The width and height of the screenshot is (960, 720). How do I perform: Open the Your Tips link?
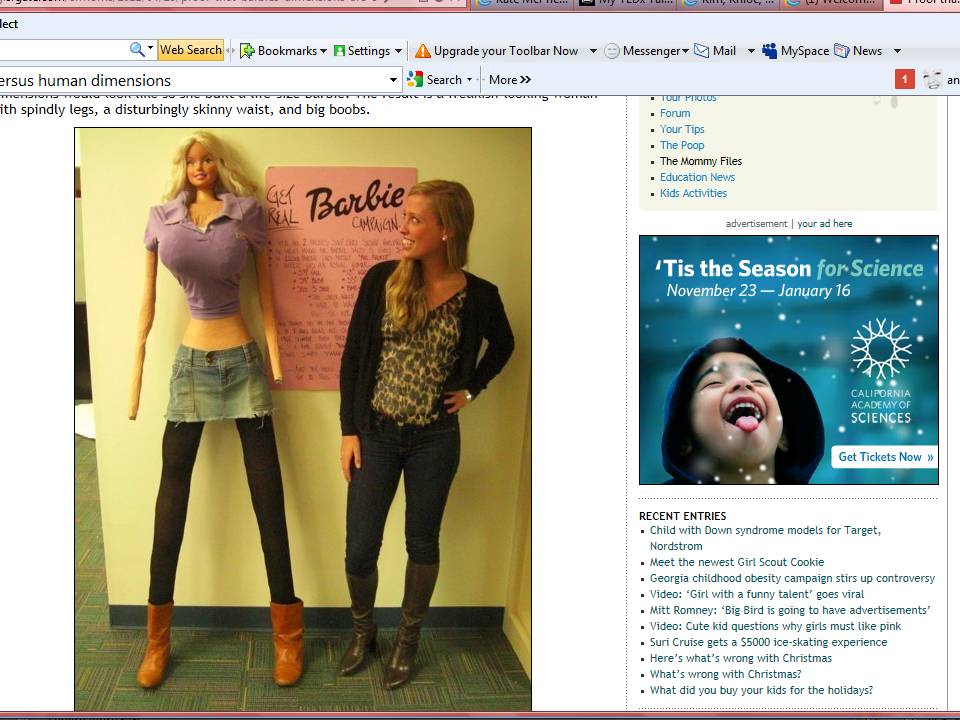(x=682, y=129)
